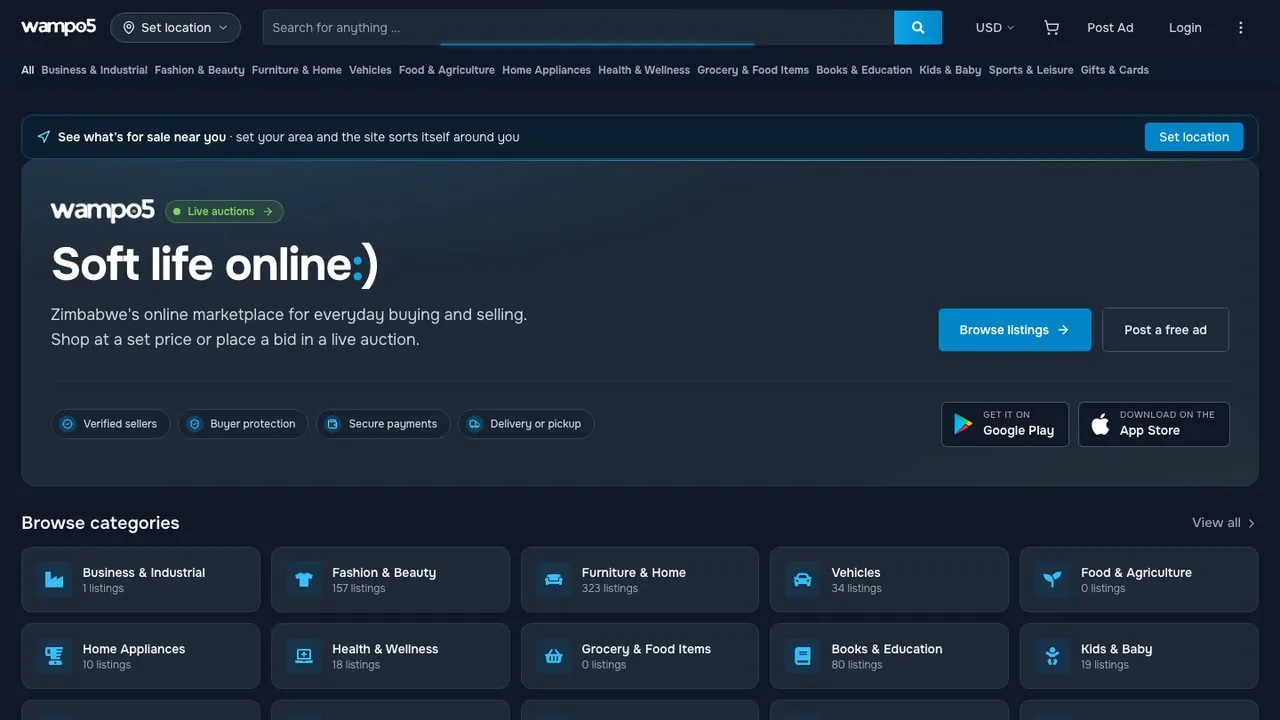Screen dimensions: 1280x720
Task: Click the Food & Agriculture plant icon
Action: [1052, 580]
